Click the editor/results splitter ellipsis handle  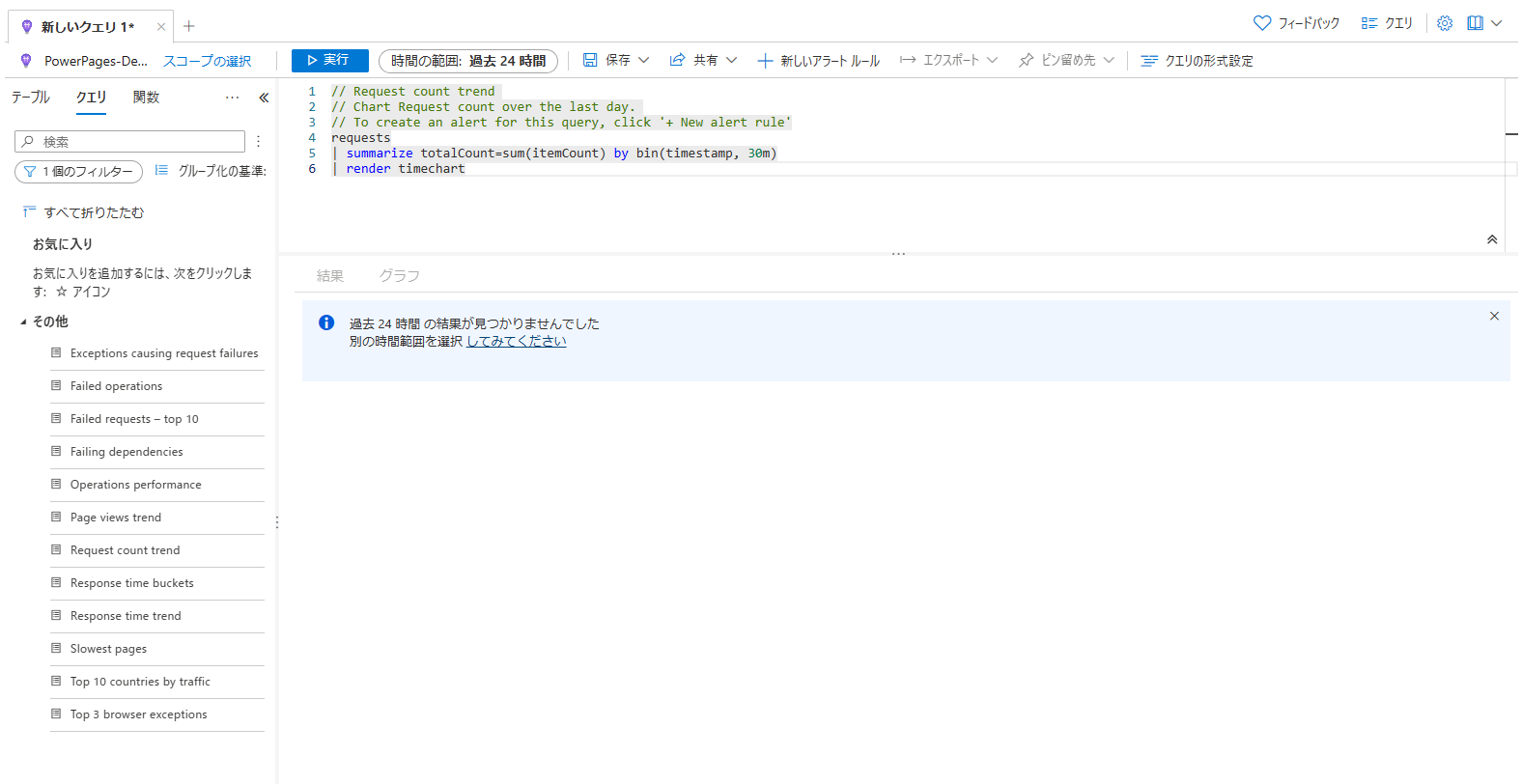click(x=898, y=254)
